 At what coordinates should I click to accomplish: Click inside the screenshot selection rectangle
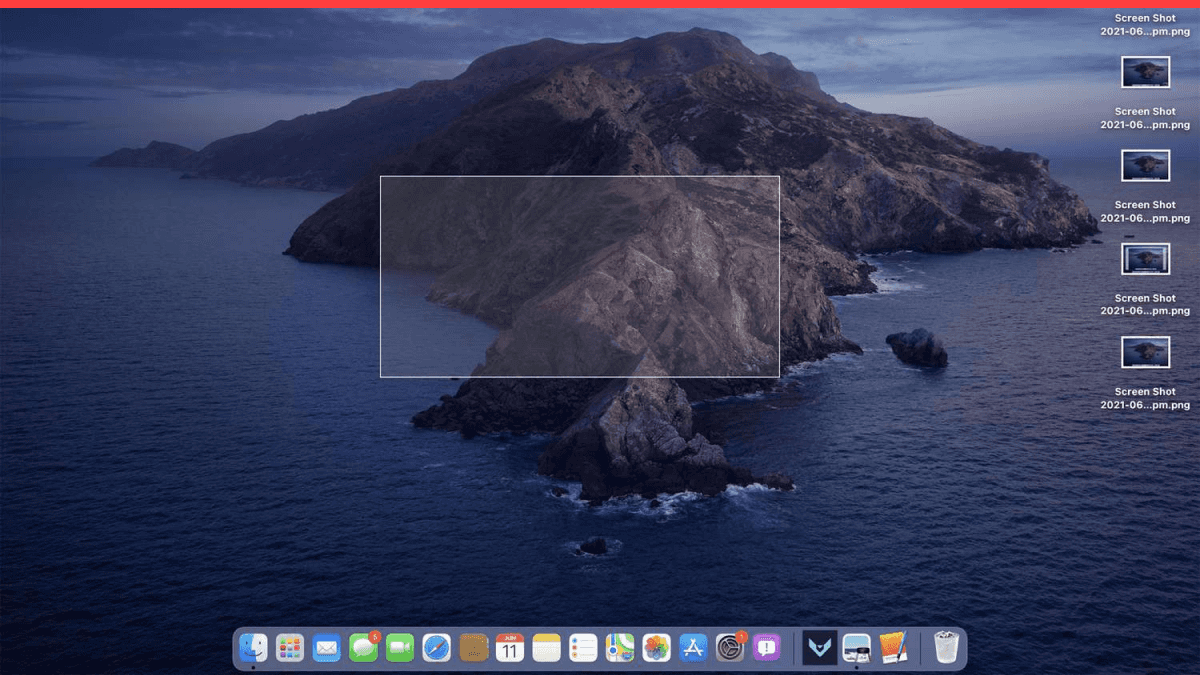click(579, 277)
